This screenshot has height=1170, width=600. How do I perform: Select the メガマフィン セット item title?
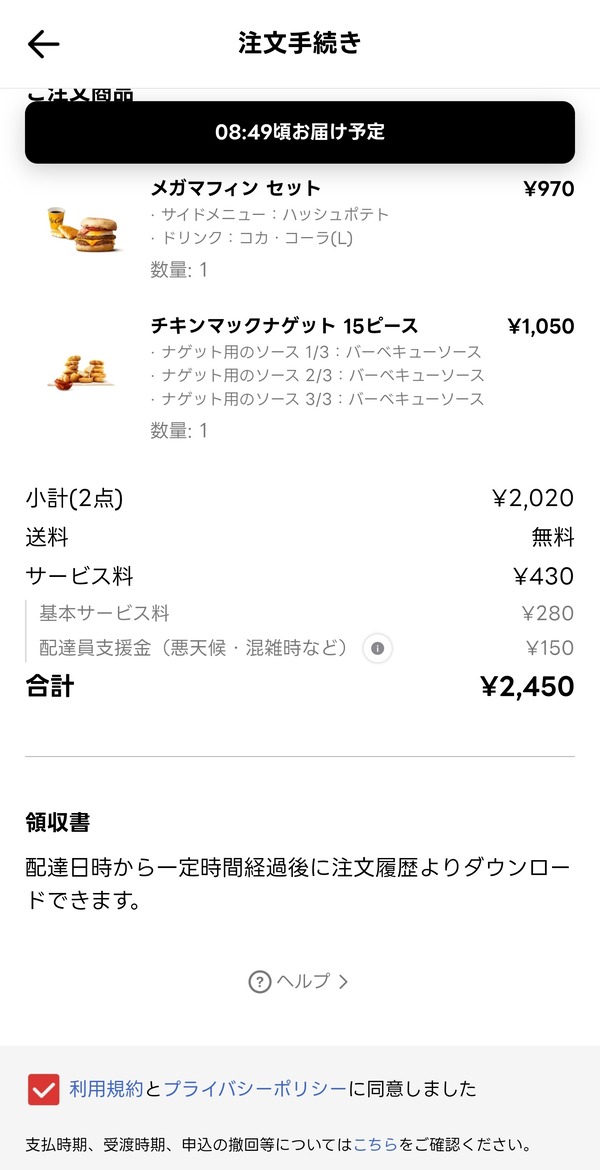236,188
